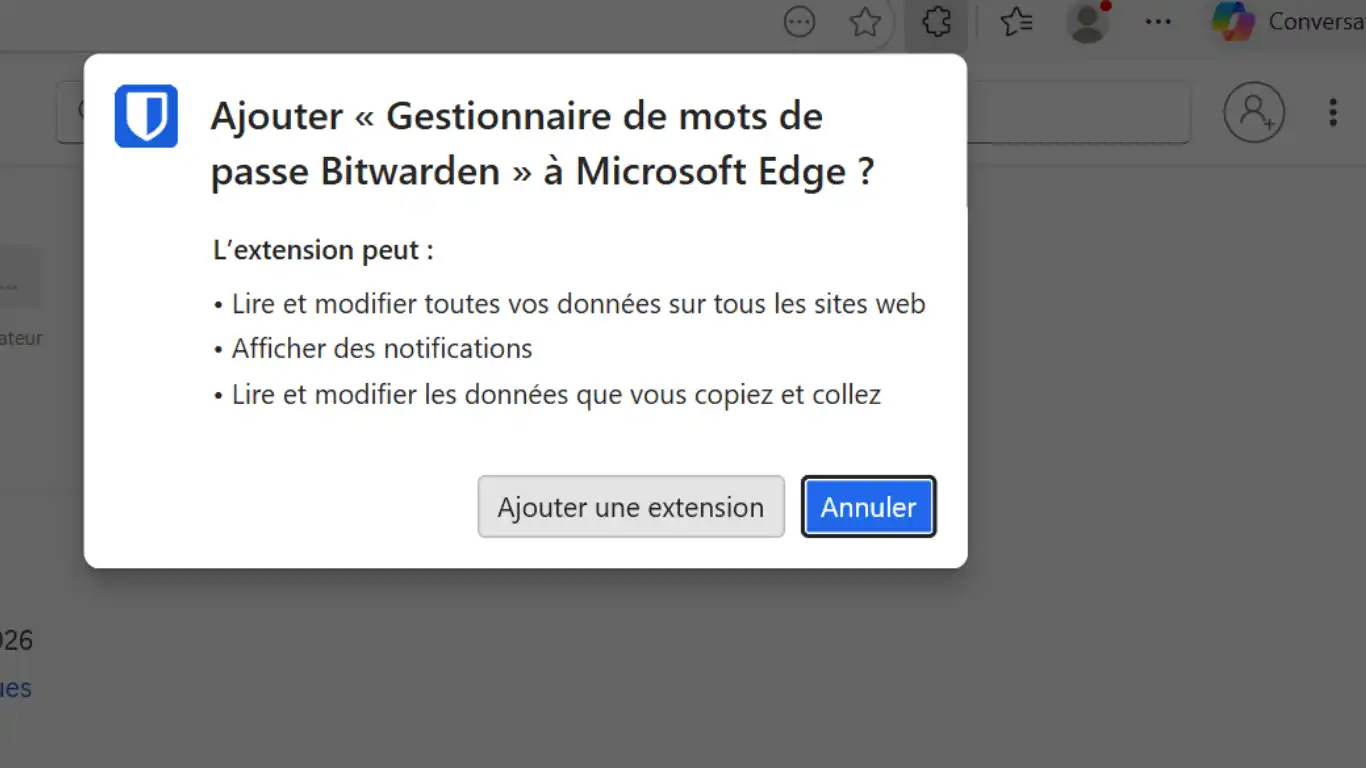Click the "sur tous les sites web" permission
The height and width of the screenshot is (768, 1366).
(578, 303)
